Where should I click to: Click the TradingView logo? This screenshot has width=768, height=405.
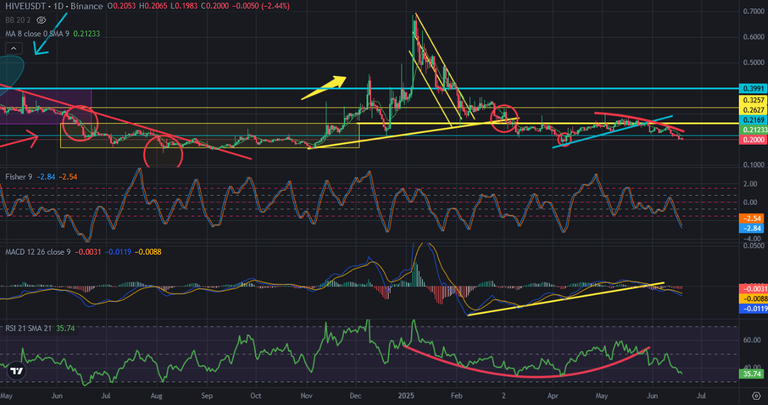click(17, 372)
